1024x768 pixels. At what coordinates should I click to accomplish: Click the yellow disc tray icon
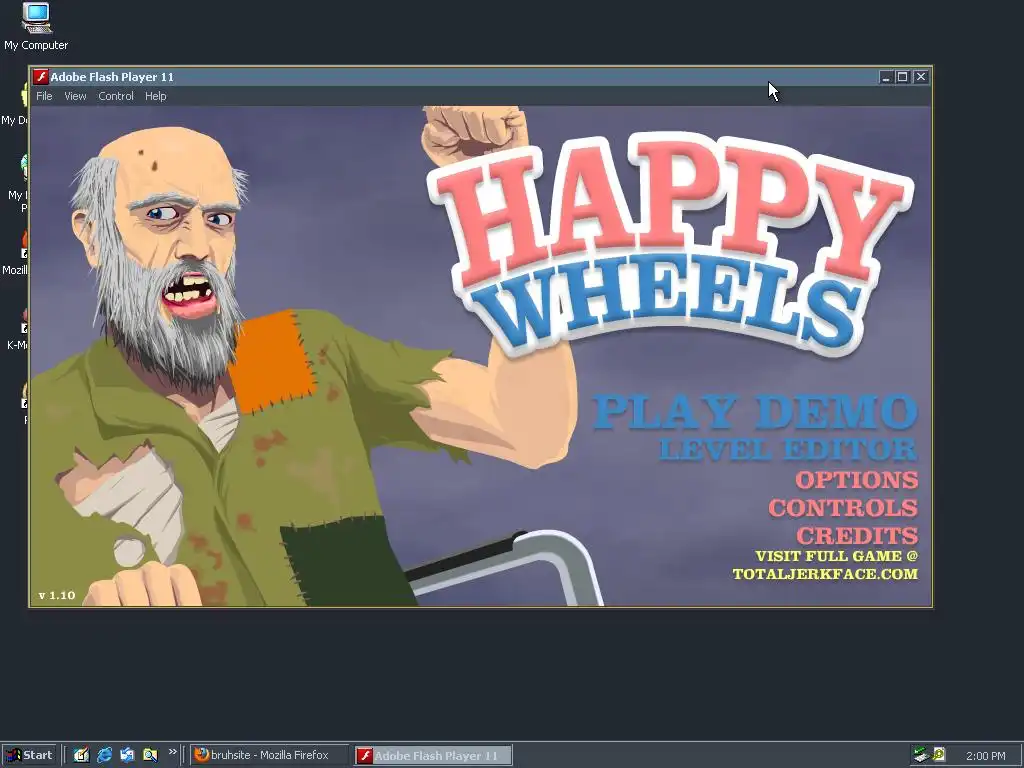point(939,755)
